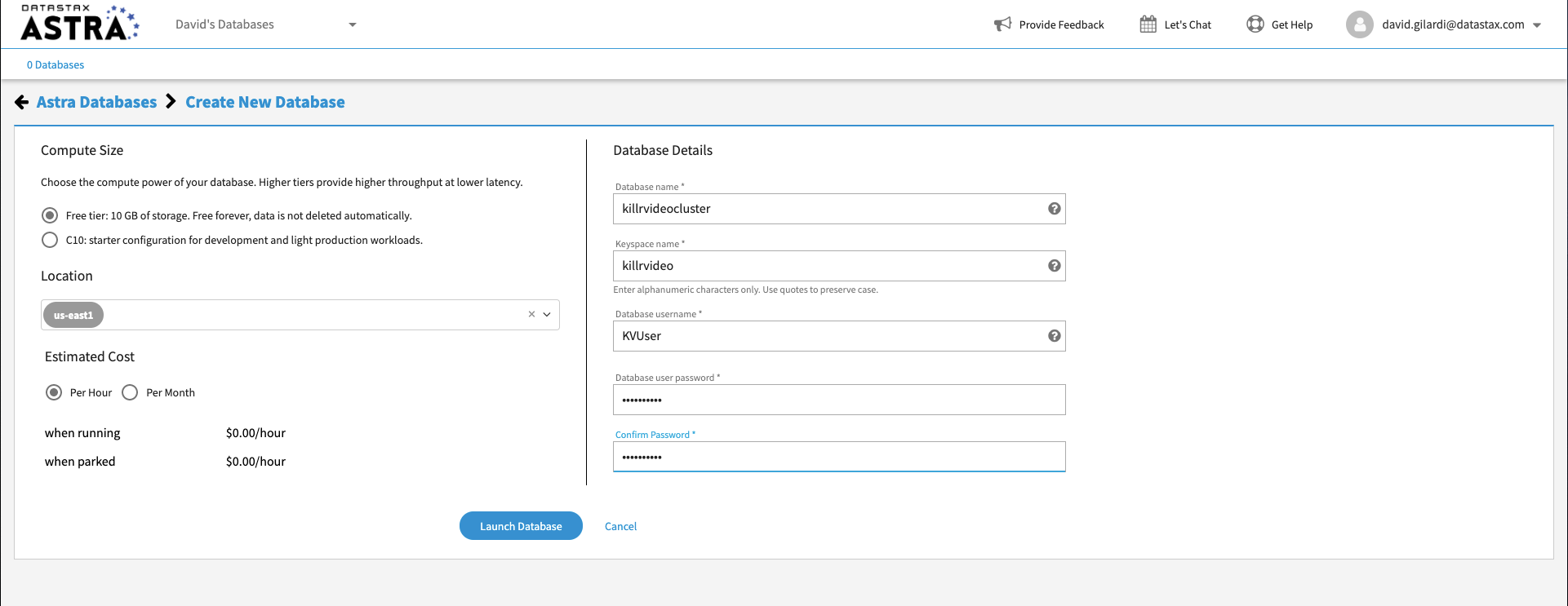Click the Let's Chat link text
Viewport: 1568px width, 606px height.
pyautogui.click(x=1188, y=24)
